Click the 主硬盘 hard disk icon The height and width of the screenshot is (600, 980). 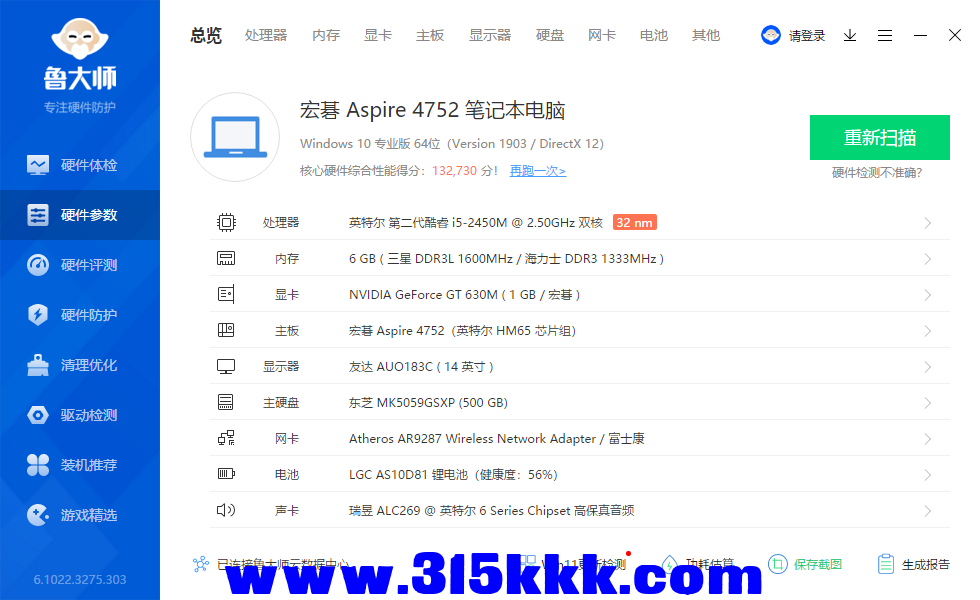pyautogui.click(x=226, y=402)
